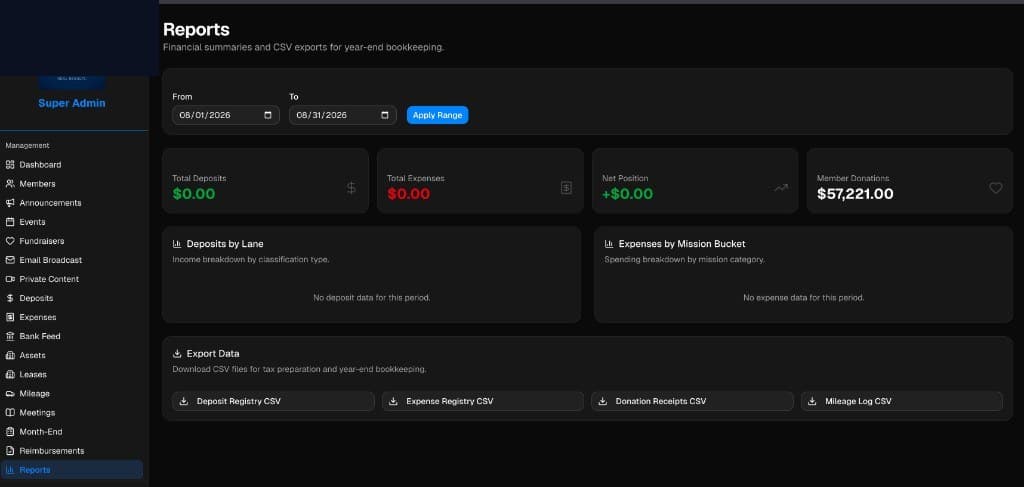Screen dimensions: 1024x487
Task: Click the Reports bar chart sidebar icon
Action: coord(10,470)
